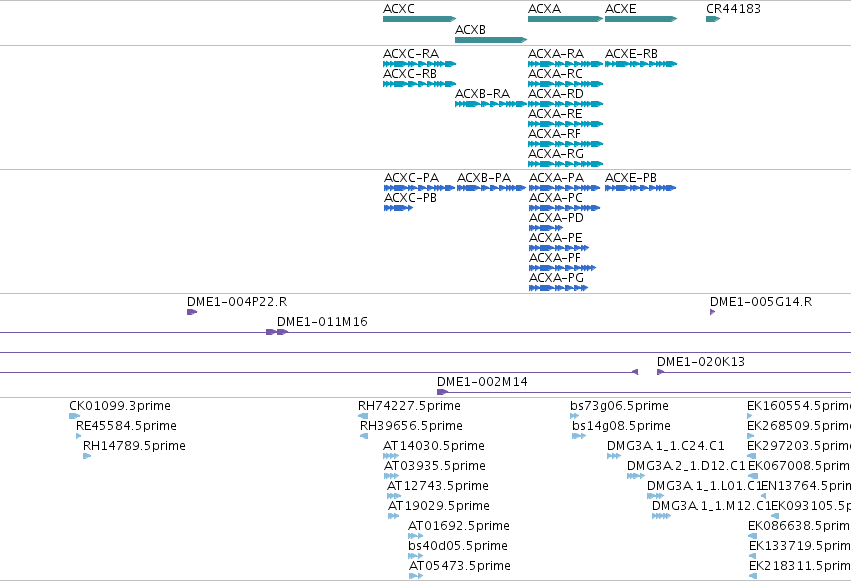Click the CR44183 gene glyph

[x=713, y=19]
